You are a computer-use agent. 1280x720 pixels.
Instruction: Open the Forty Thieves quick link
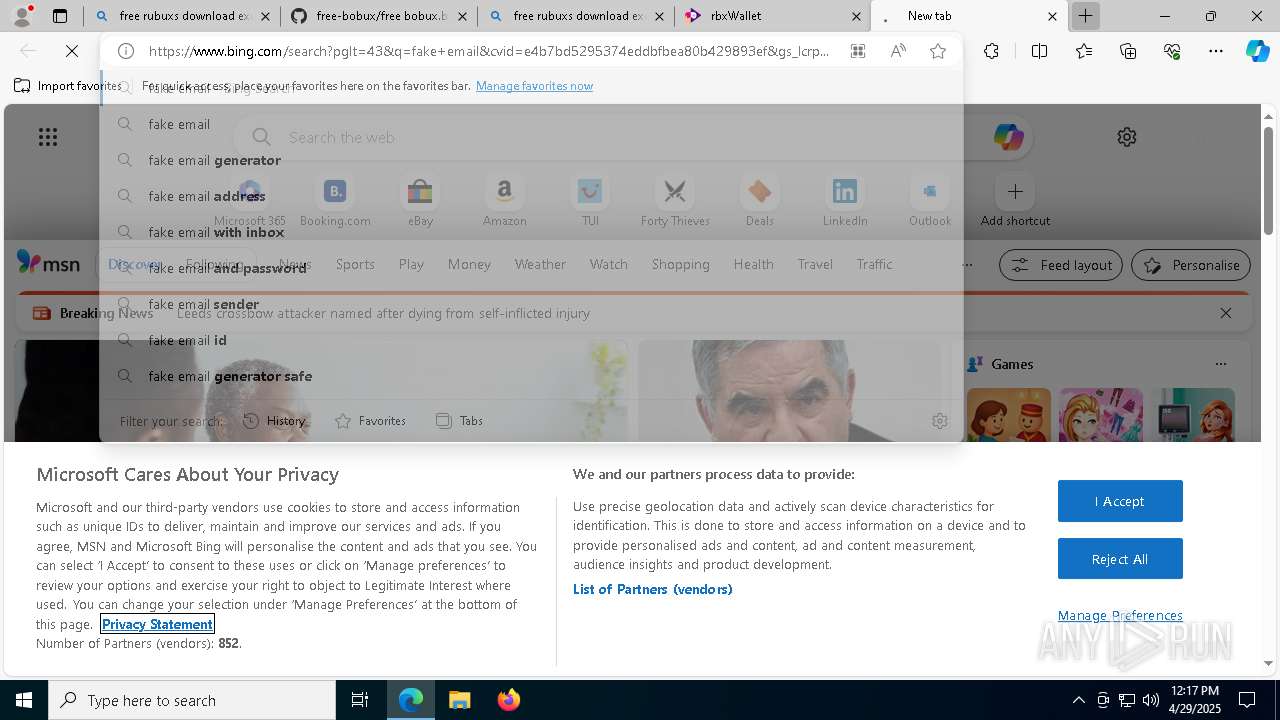(x=675, y=201)
